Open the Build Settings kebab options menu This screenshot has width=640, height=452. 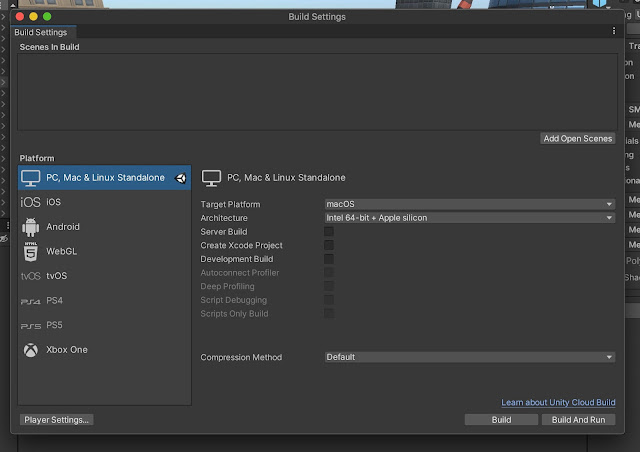(614, 31)
